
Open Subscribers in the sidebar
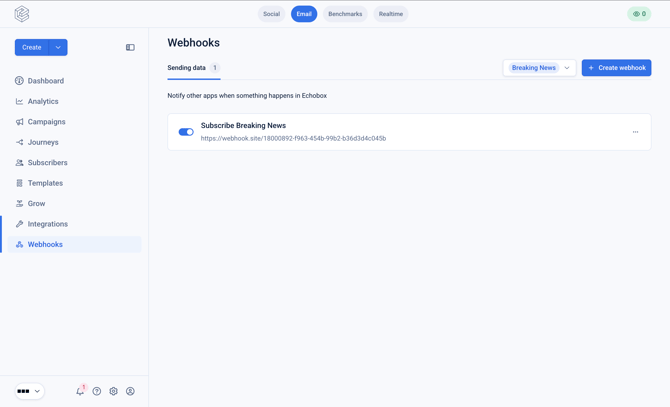(x=47, y=163)
